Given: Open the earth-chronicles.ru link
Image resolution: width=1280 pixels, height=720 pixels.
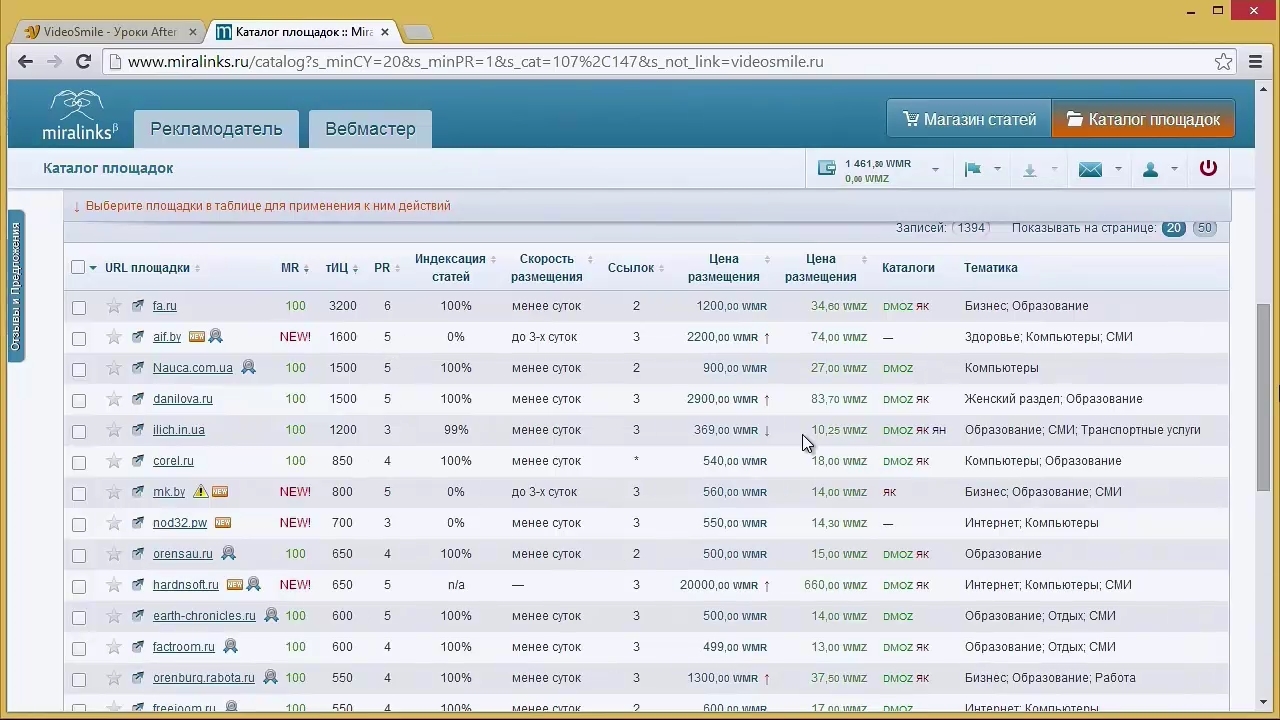Looking at the screenshot, I should (204, 616).
